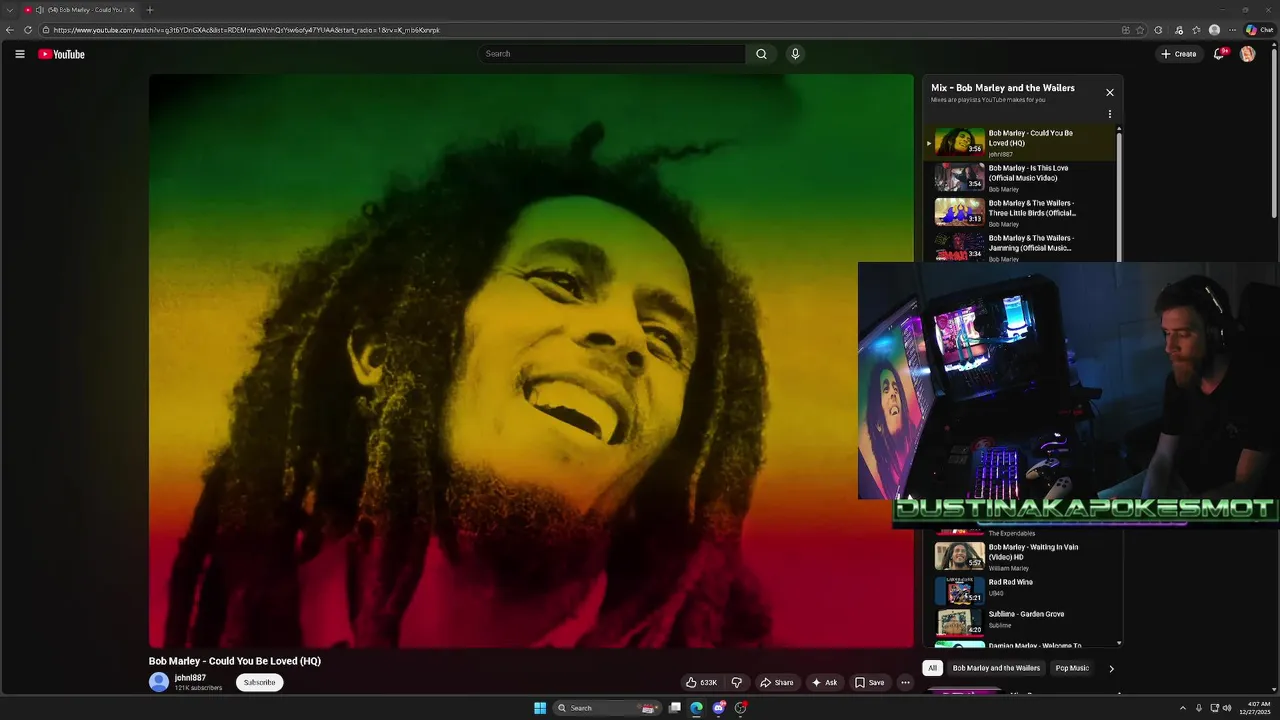1280x720 pixels.
Task: Open OBS Studio taskbar icon
Action: [741, 708]
